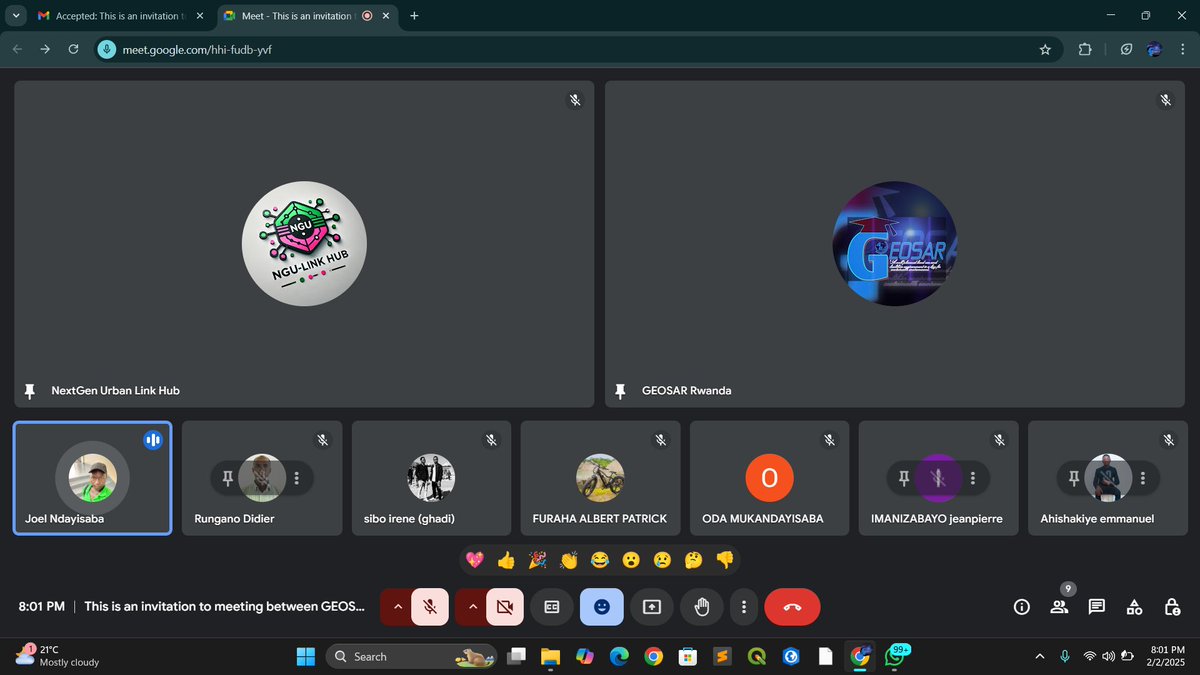The height and width of the screenshot is (675, 1200).
Task: Go back in browser
Action: 17,49
